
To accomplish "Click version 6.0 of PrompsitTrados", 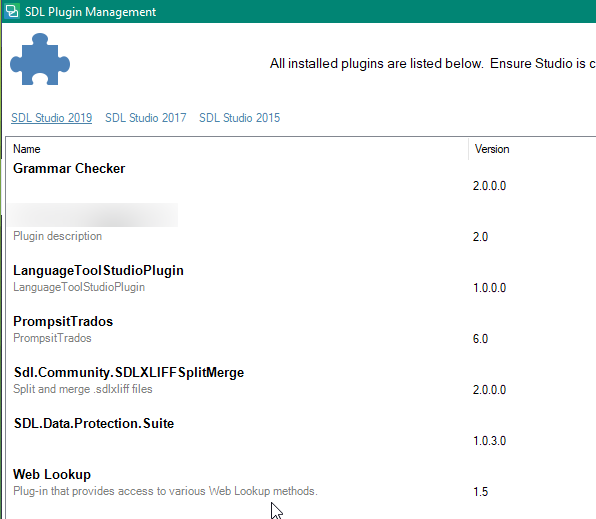I will (480, 339).
